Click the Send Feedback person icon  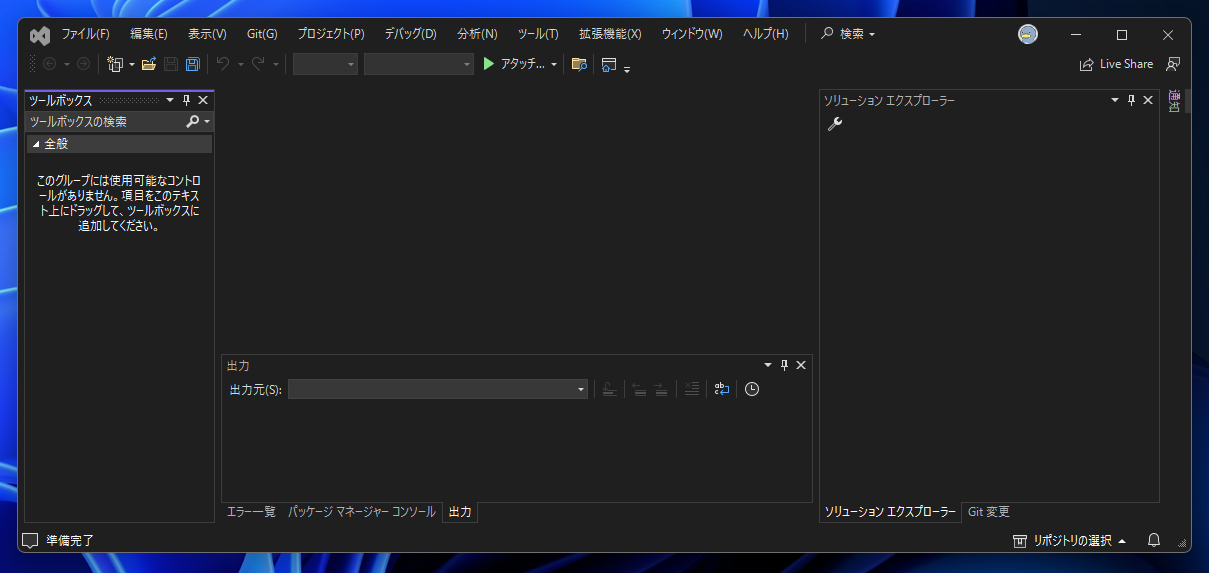coord(1173,64)
